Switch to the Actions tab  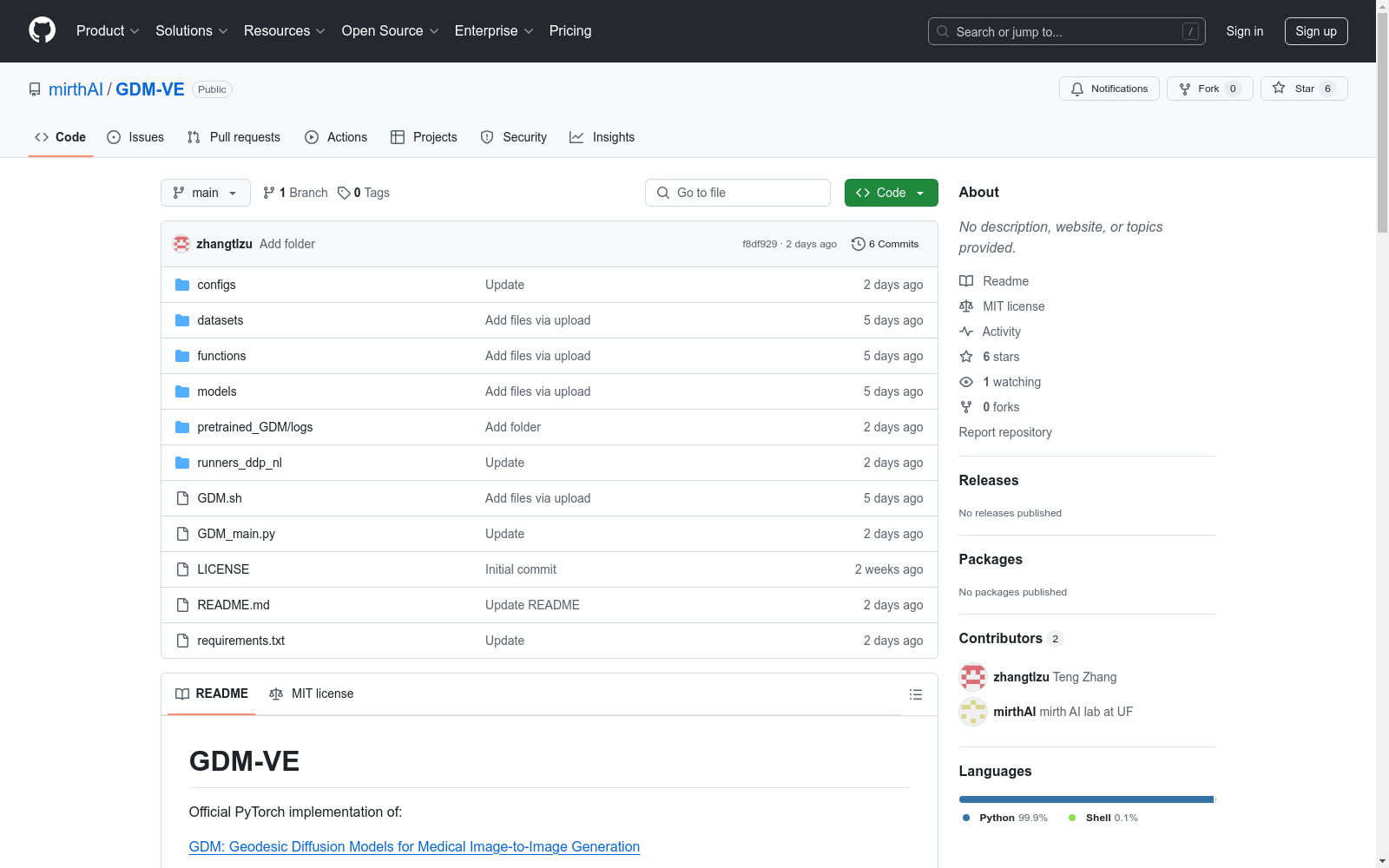[336, 137]
